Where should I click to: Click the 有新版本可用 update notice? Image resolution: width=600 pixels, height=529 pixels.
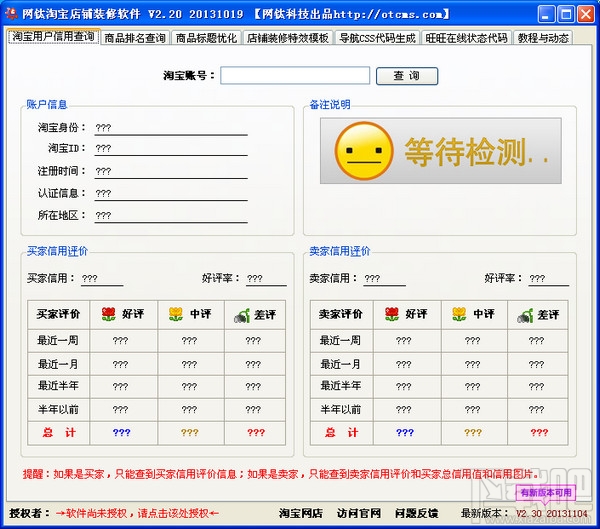546,493
